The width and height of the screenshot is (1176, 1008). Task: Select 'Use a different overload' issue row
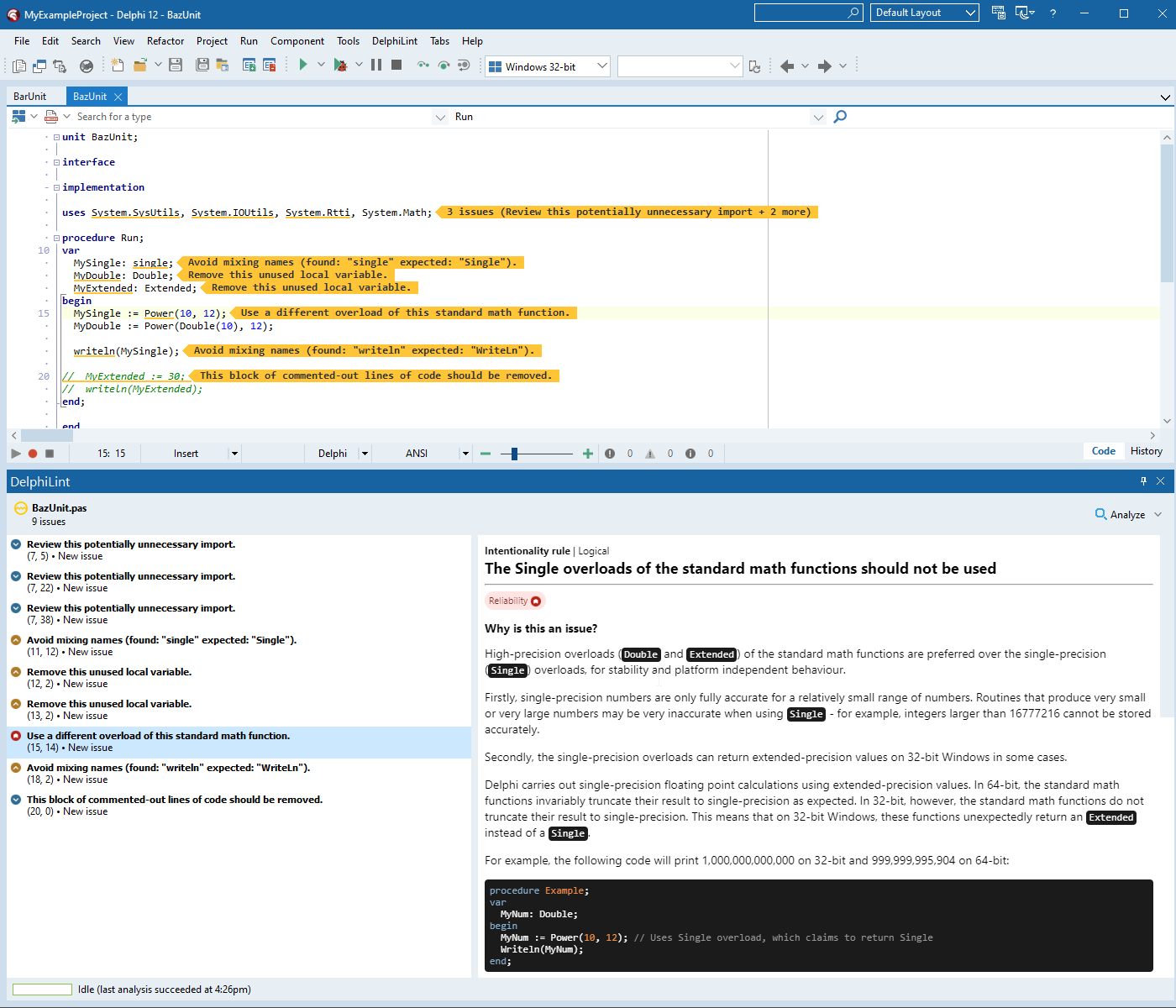239,743
